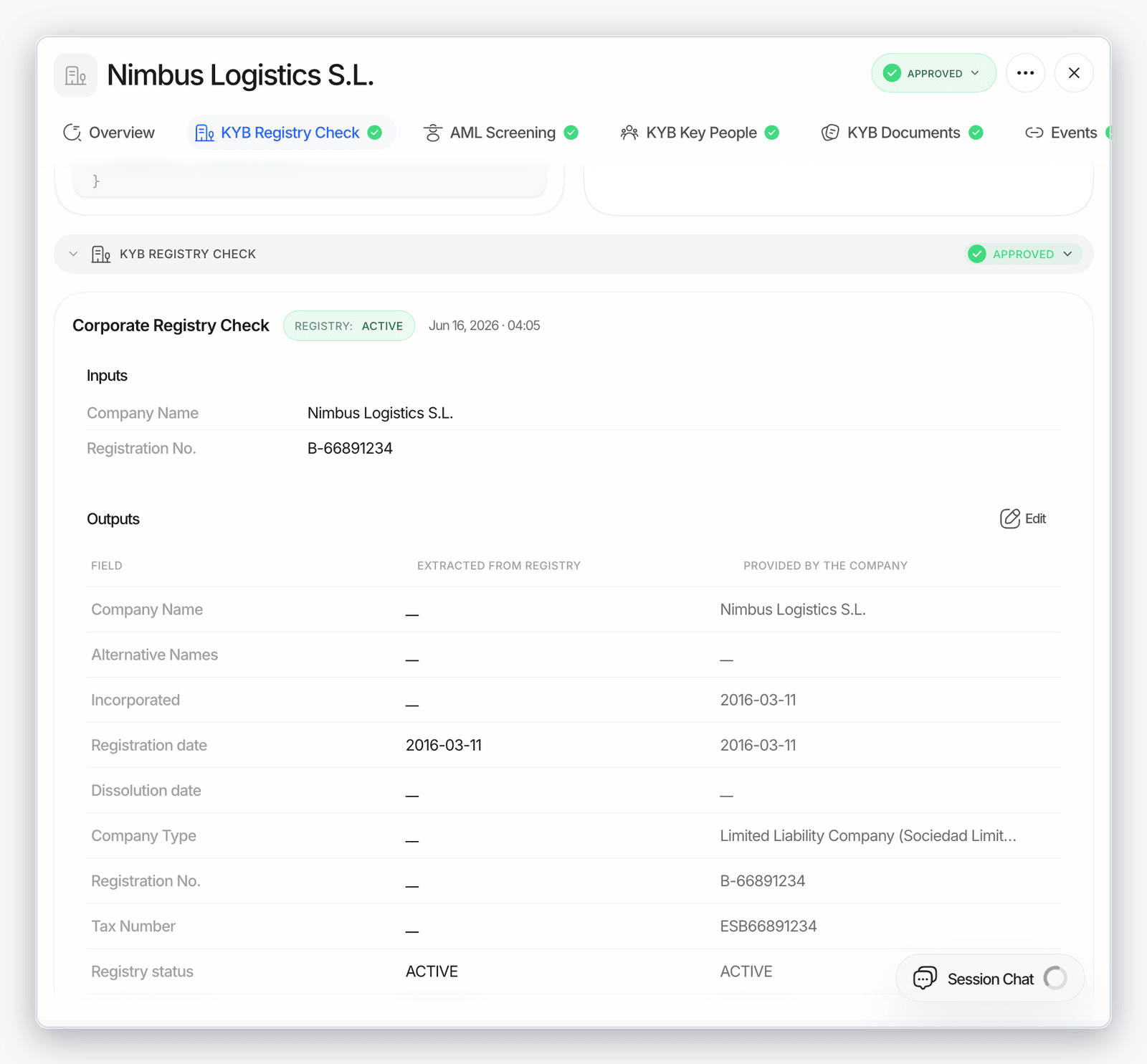Close the Nimbus Logistics panel
This screenshot has height=1064, width=1147.
(x=1074, y=73)
